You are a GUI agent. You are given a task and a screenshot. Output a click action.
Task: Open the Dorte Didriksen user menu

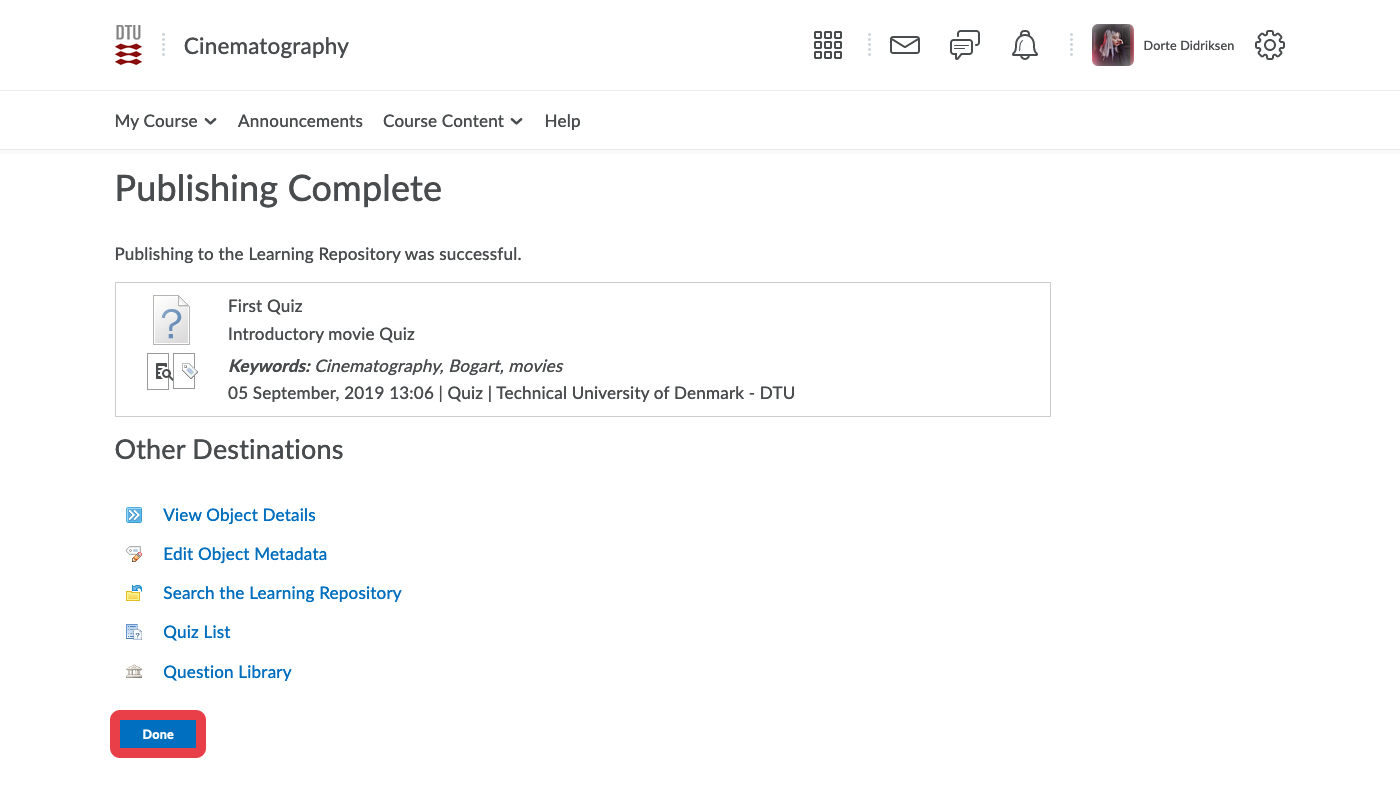(1162, 45)
